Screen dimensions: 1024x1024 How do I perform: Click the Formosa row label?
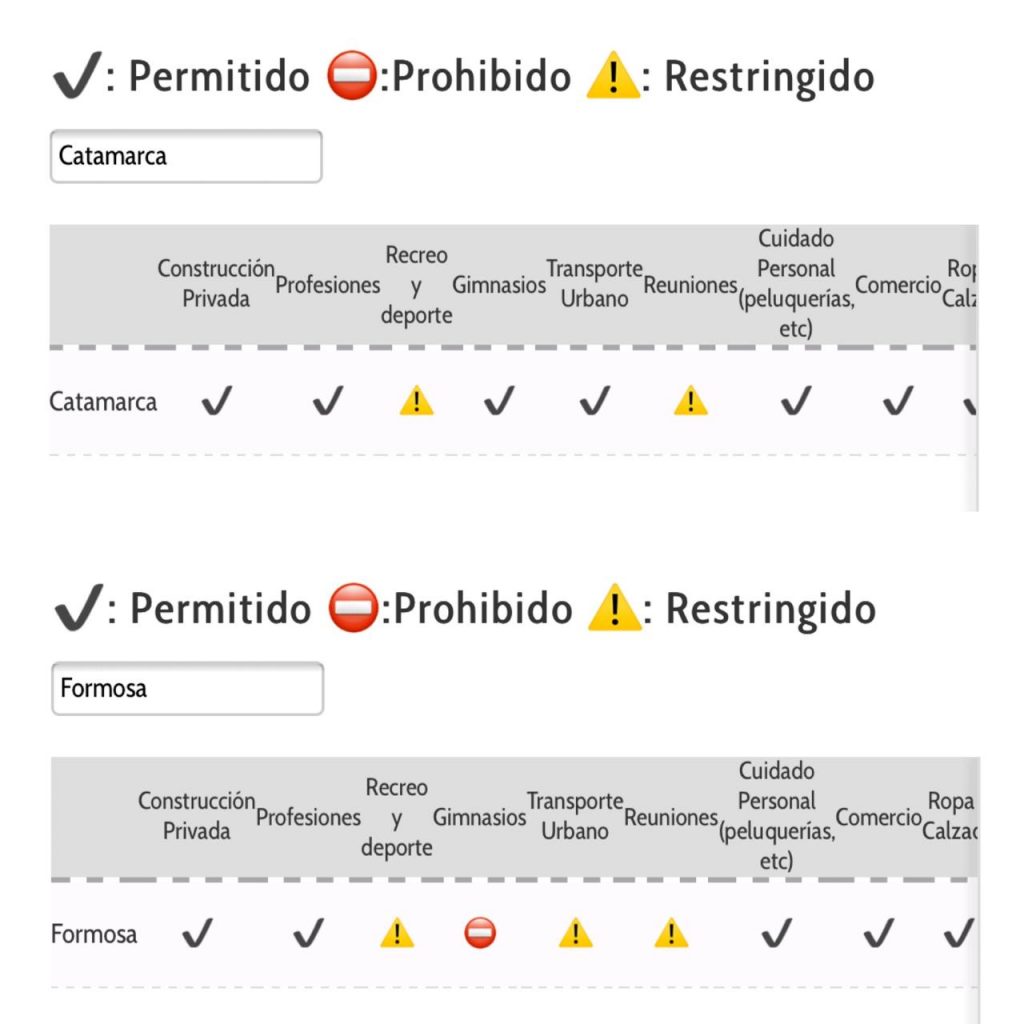(94, 934)
